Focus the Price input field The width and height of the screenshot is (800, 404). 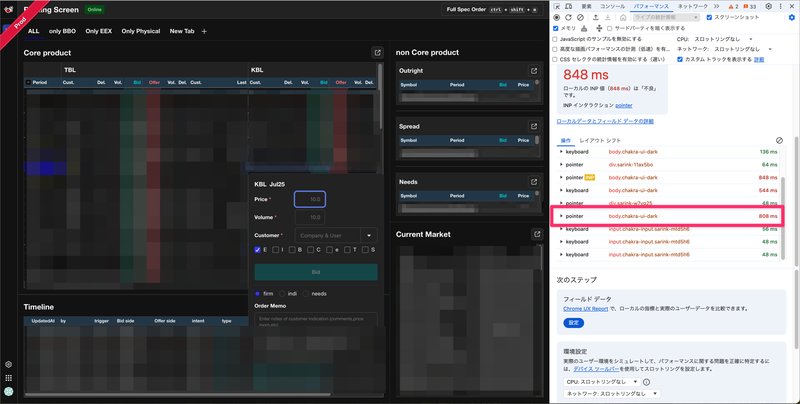point(310,199)
